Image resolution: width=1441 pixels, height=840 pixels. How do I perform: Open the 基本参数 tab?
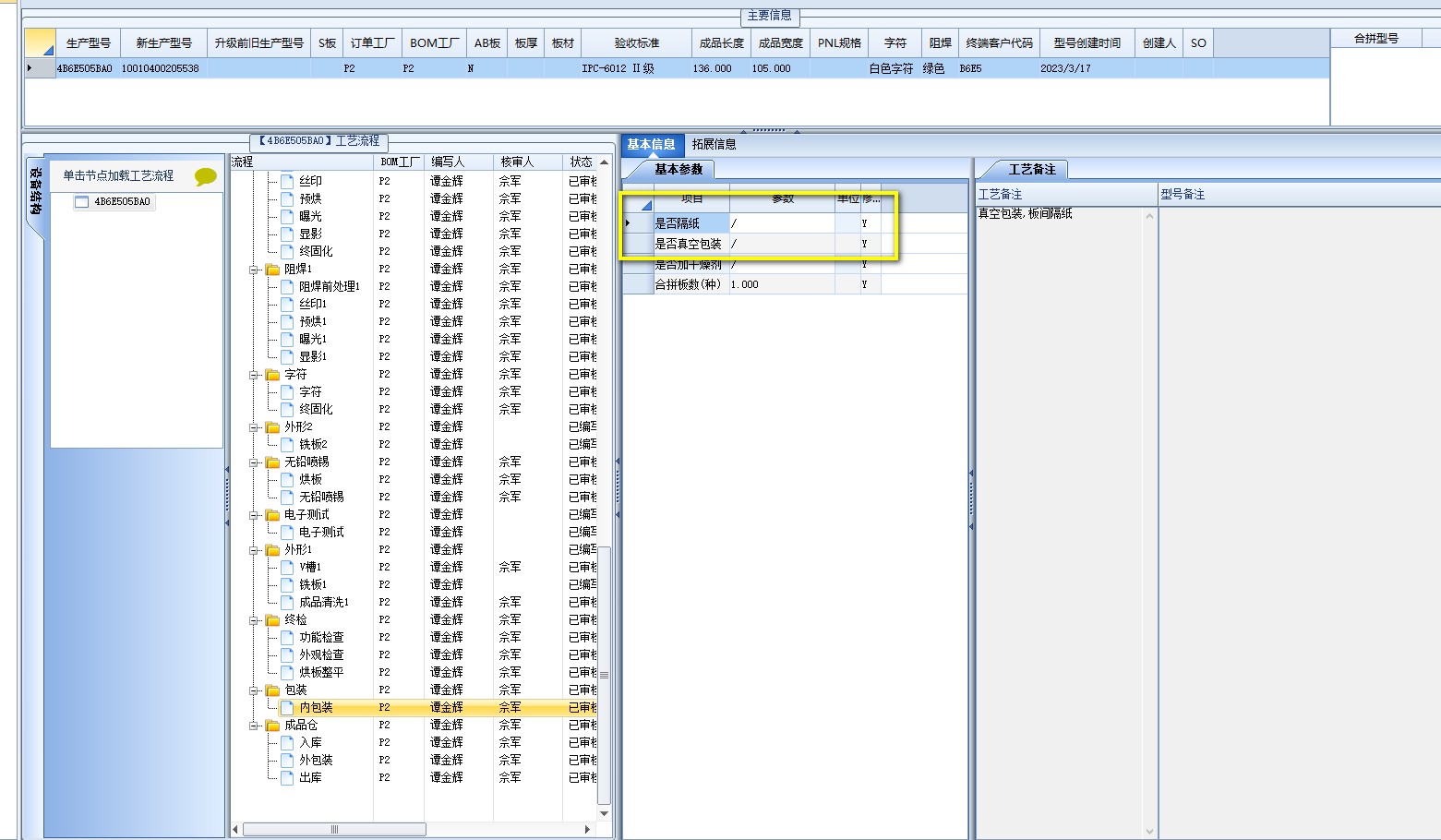tap(678, 170)
